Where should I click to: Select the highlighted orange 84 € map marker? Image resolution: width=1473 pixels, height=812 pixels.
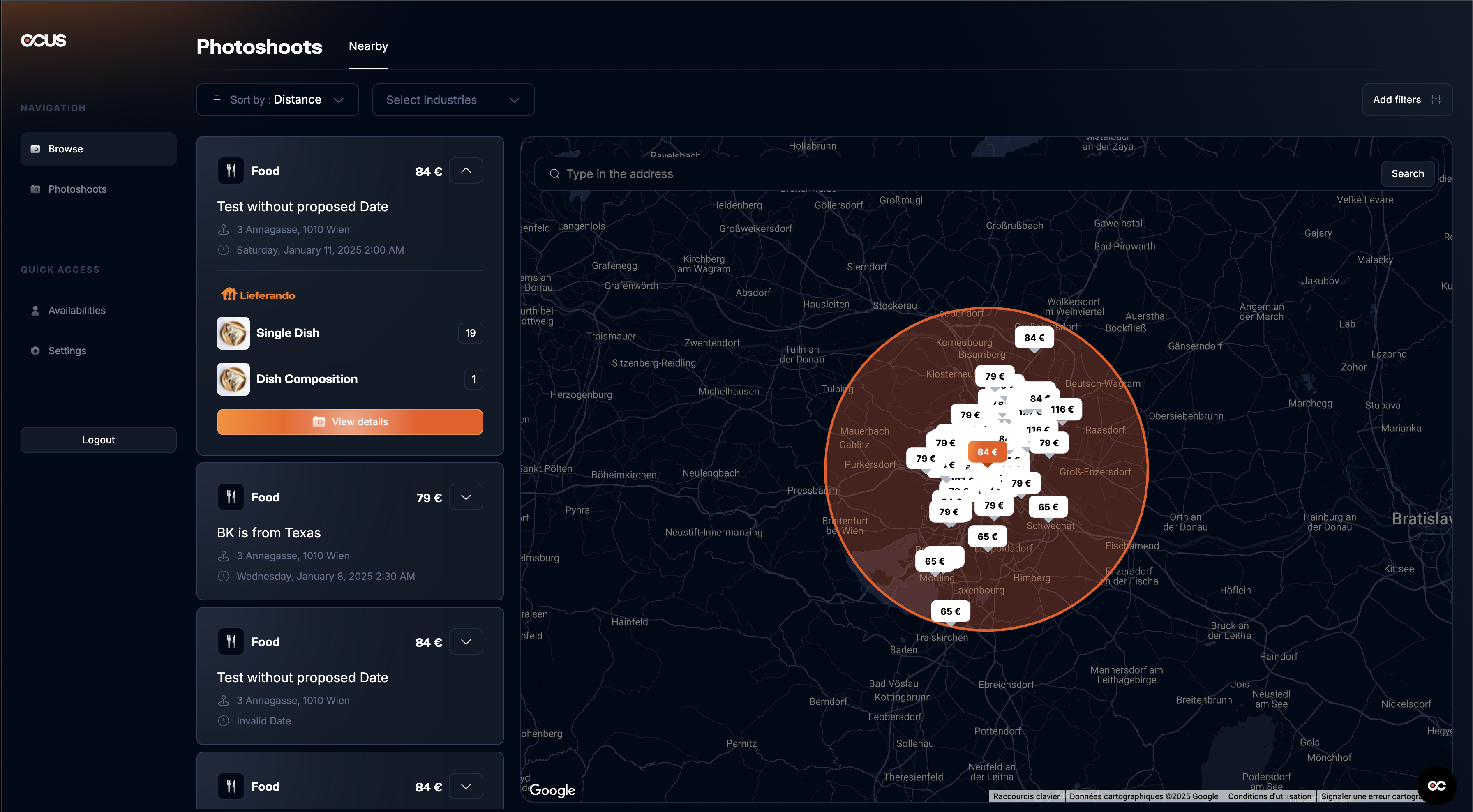tap(987, 452)
